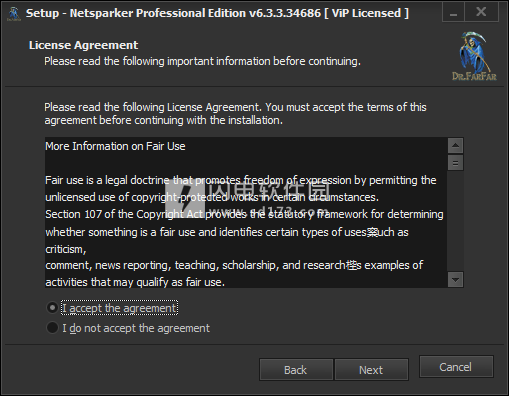Click the "Section 107 of the Copyright Act" line
The height and width of the screenshot is (396, 509).
pyautogui.click(x=244, y=214)
